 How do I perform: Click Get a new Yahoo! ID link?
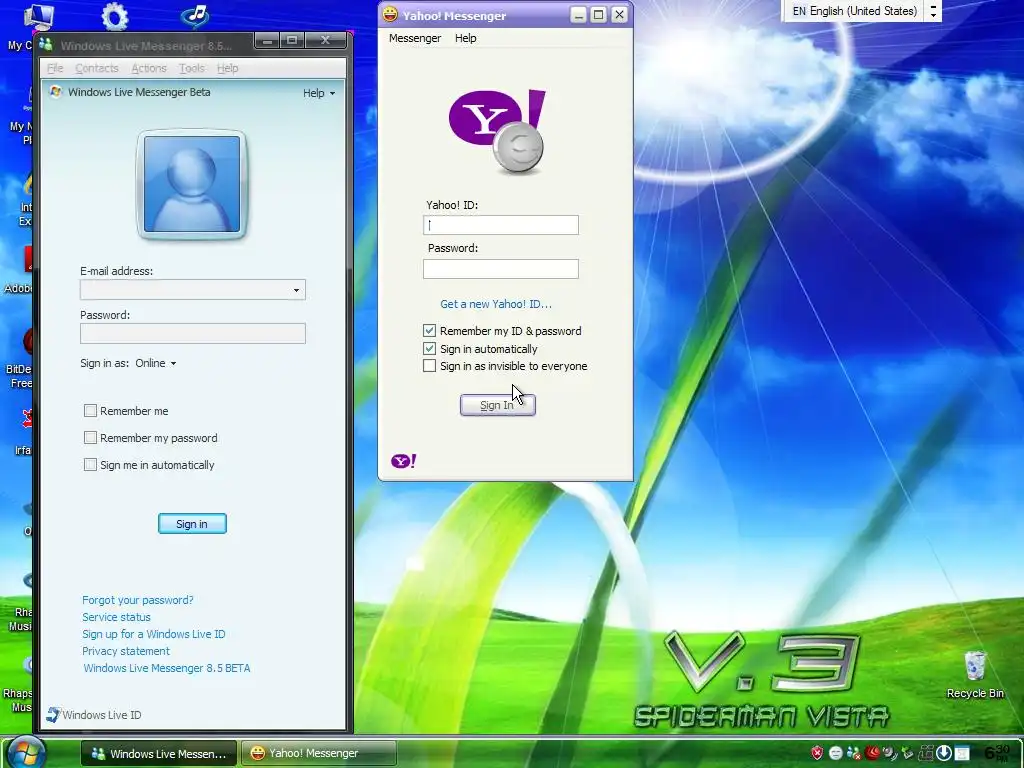coord(496,304)
